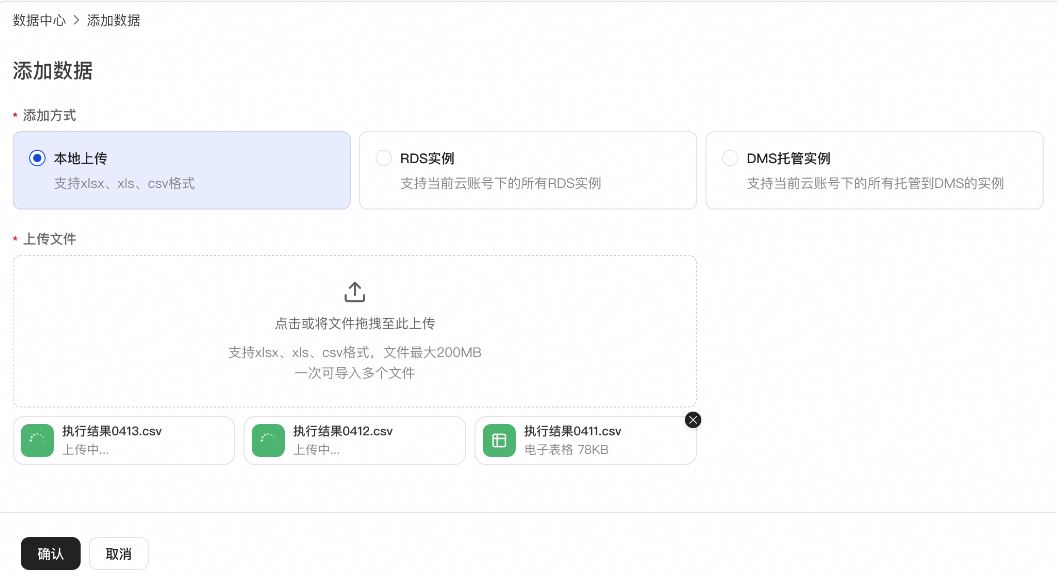
Task: Remove 执行结果0411.csv with the X icon
Action: (693, 420)
